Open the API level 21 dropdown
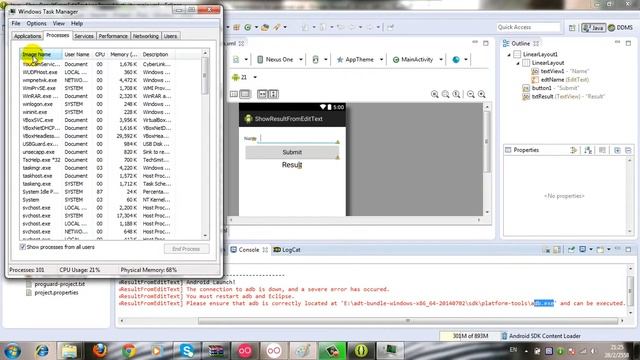640x360 pixels. [255, 77]
